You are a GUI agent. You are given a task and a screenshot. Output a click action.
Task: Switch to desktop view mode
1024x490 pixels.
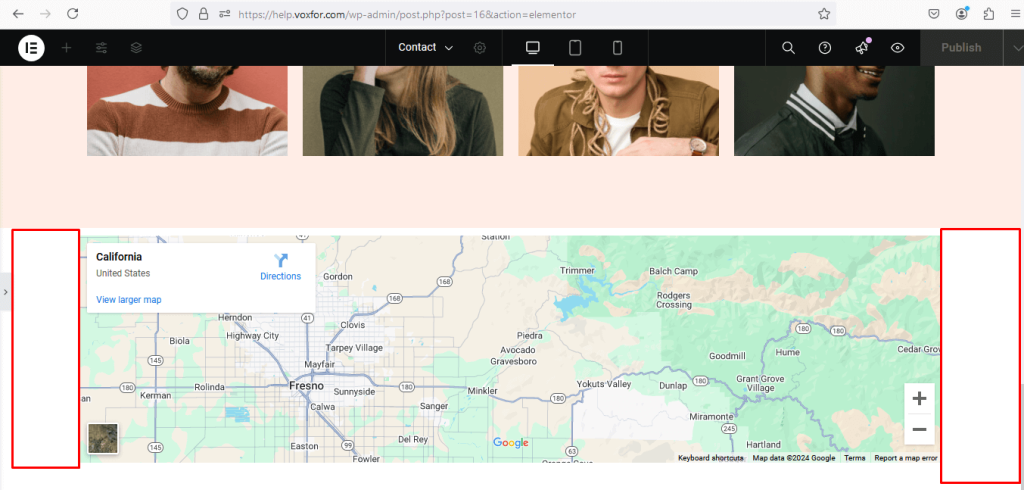[x=533, y=48]
